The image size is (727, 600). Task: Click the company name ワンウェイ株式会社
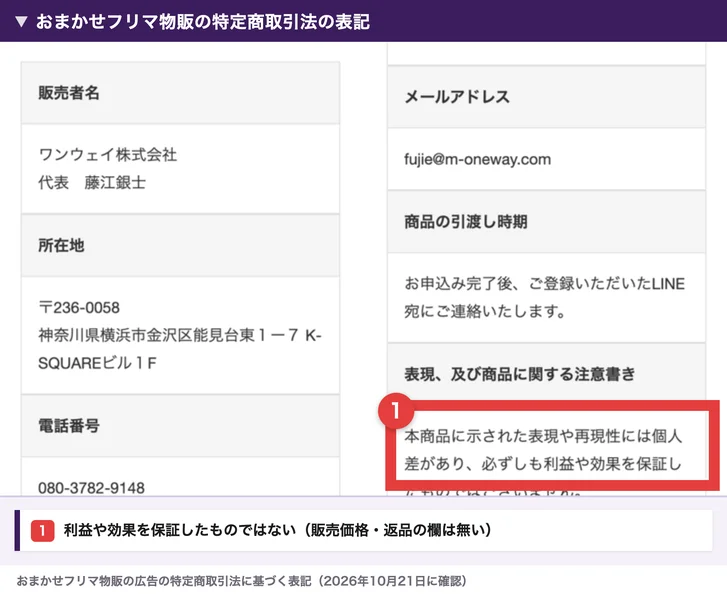pos(108,154)
